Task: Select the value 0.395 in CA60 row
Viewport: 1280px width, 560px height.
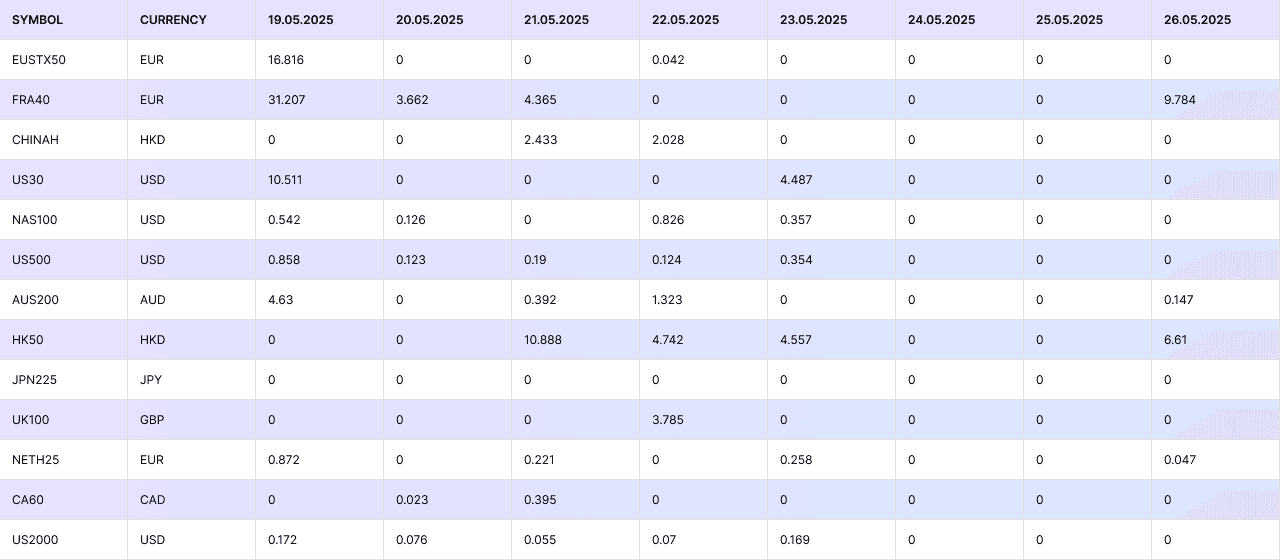Action: click(540, 500)
